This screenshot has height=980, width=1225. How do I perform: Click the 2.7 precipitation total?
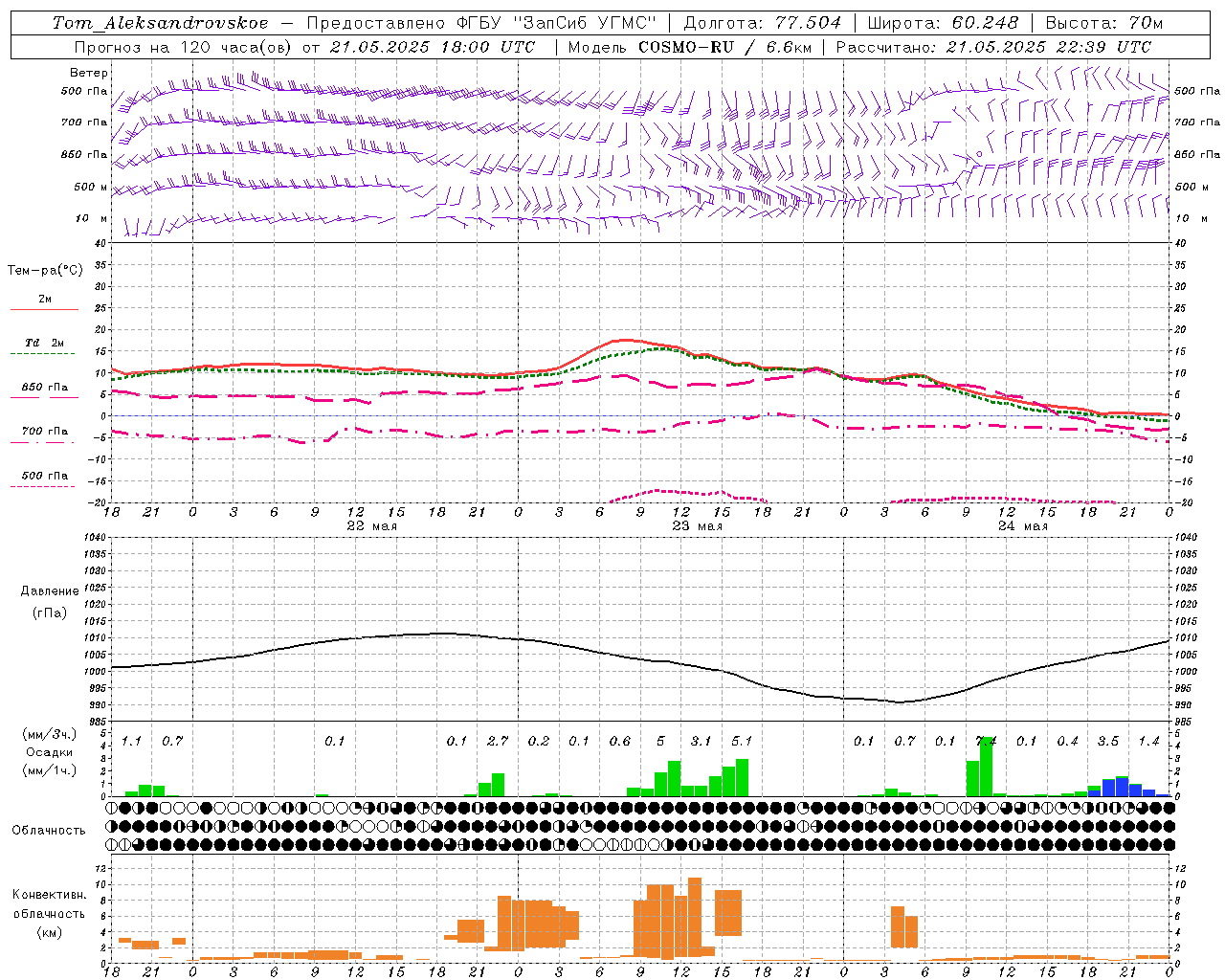498,742
